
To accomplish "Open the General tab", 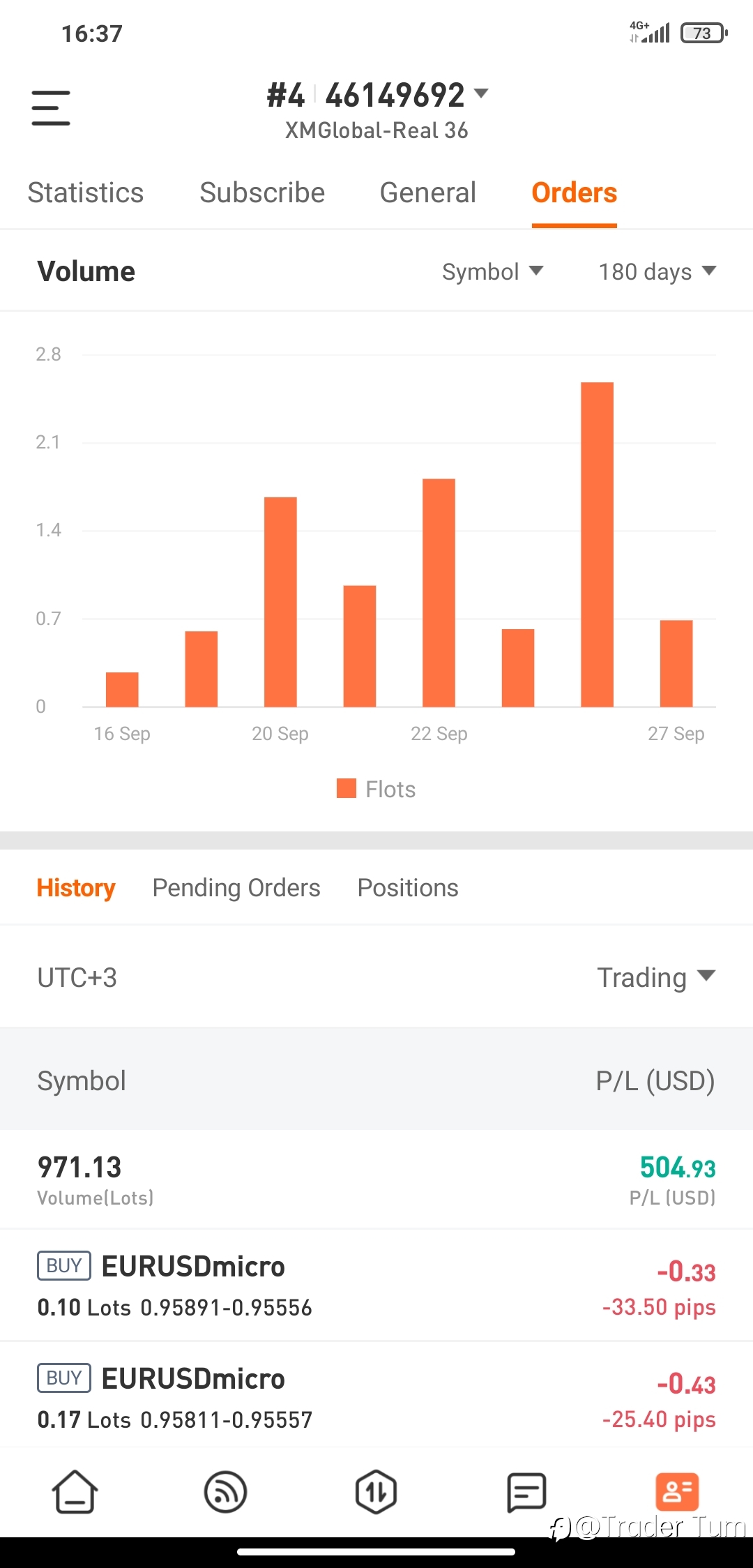I will (428, 193).
